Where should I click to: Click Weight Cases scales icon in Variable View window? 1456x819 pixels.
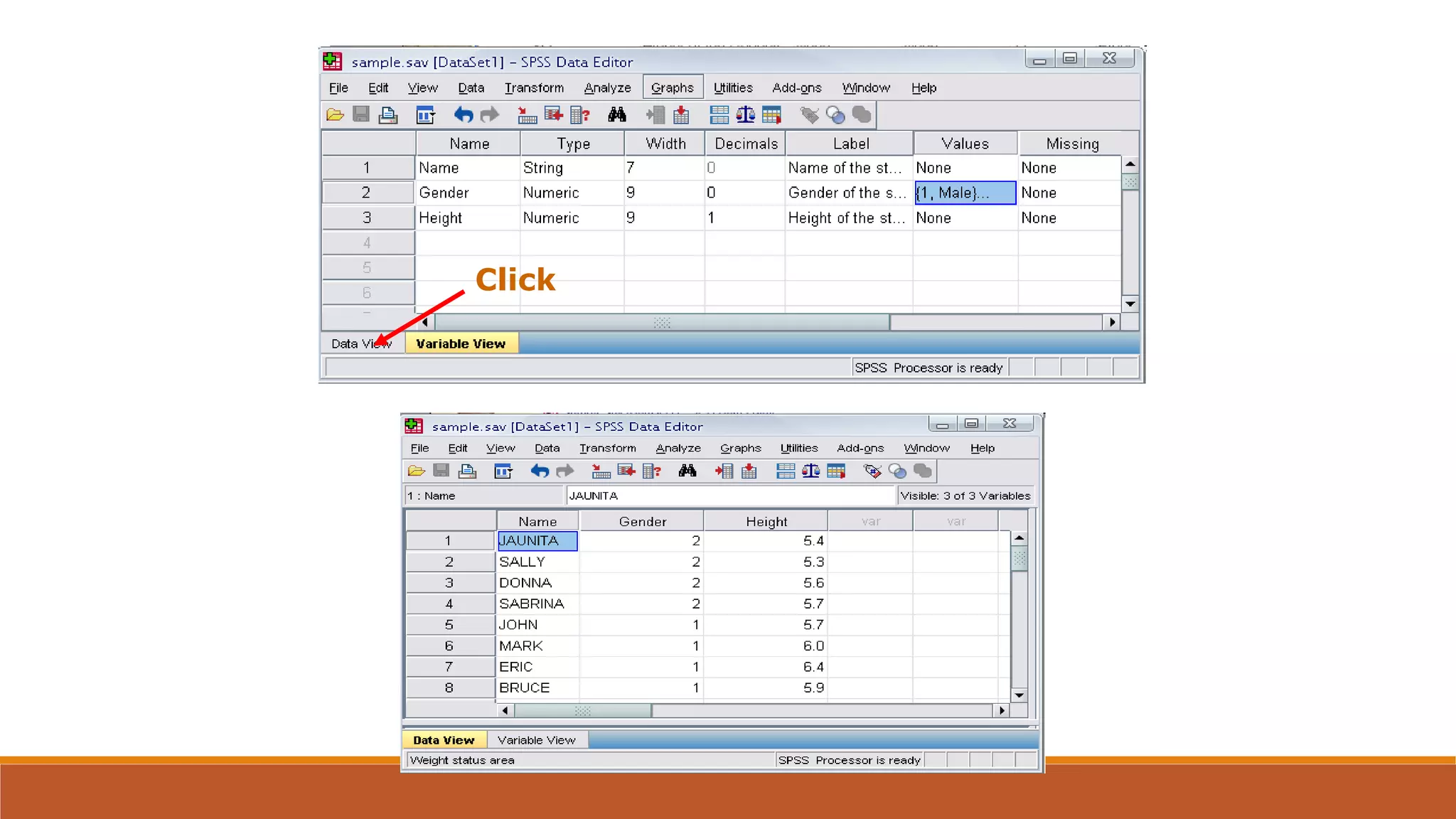pyautogui.click(x=745, y=114)
